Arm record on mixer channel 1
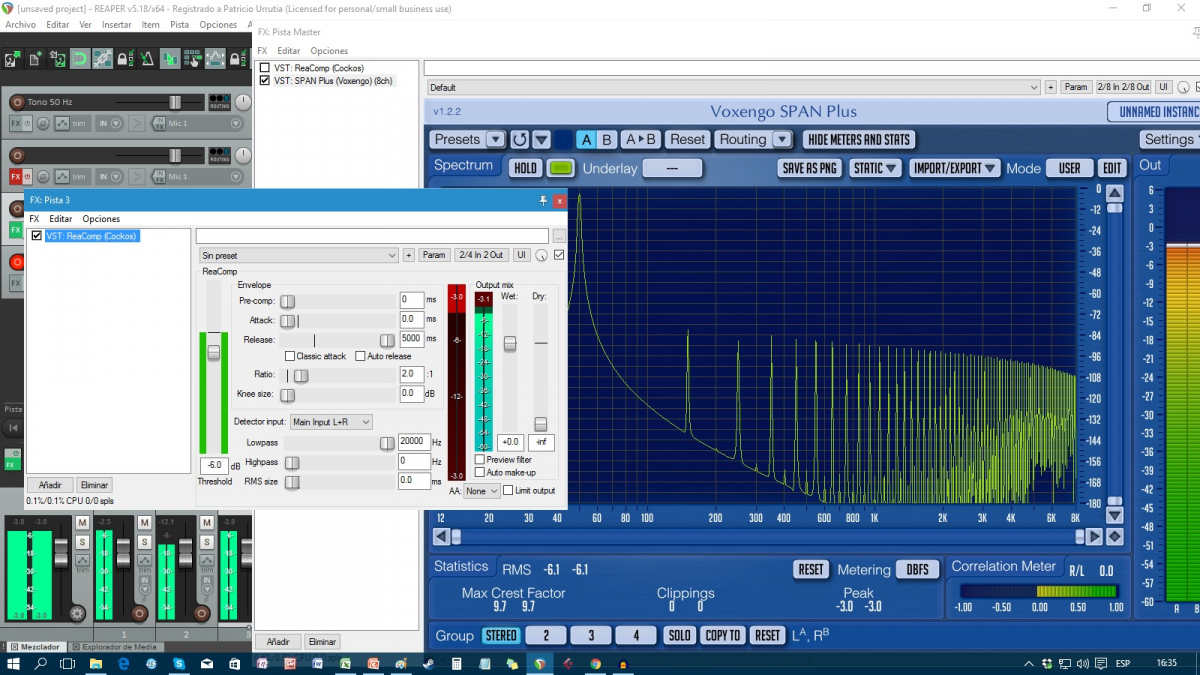 [139, 613]
